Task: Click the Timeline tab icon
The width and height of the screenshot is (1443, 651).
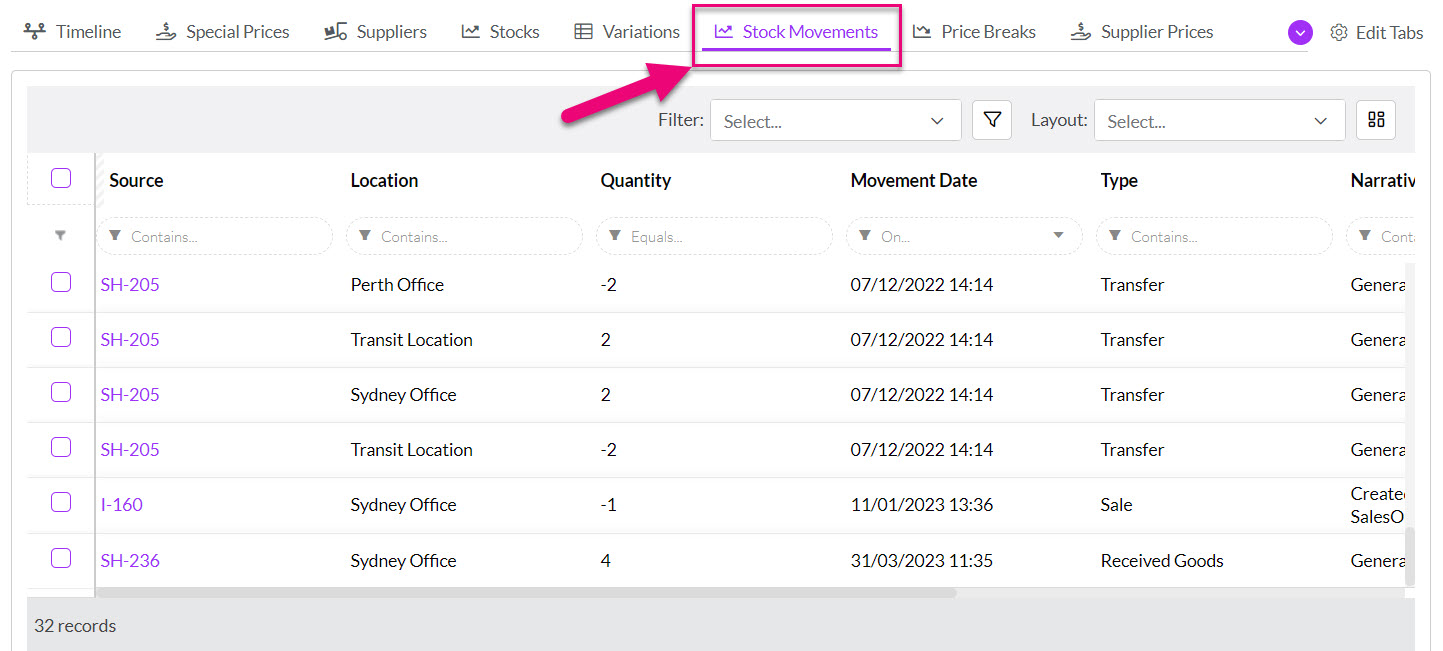Action: click(x=35, y=32)
